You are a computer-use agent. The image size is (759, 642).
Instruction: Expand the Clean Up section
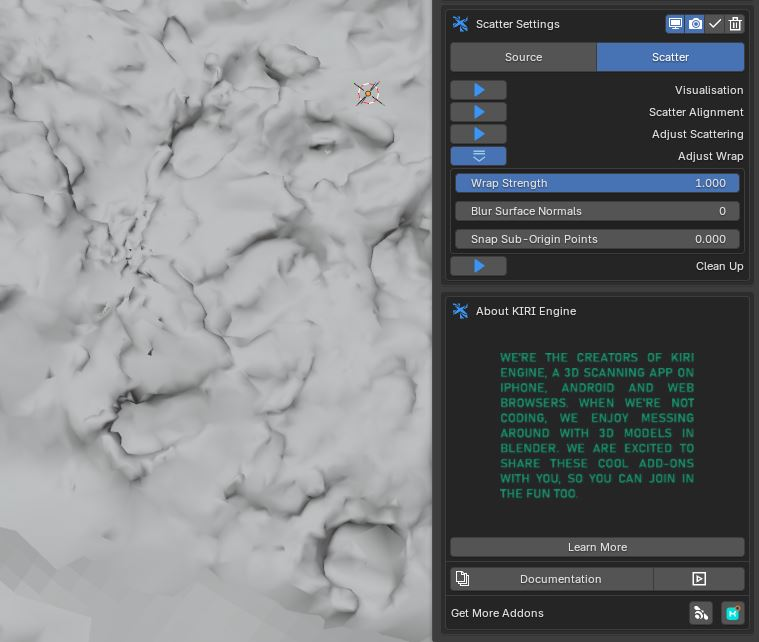(x=478, y=266)
